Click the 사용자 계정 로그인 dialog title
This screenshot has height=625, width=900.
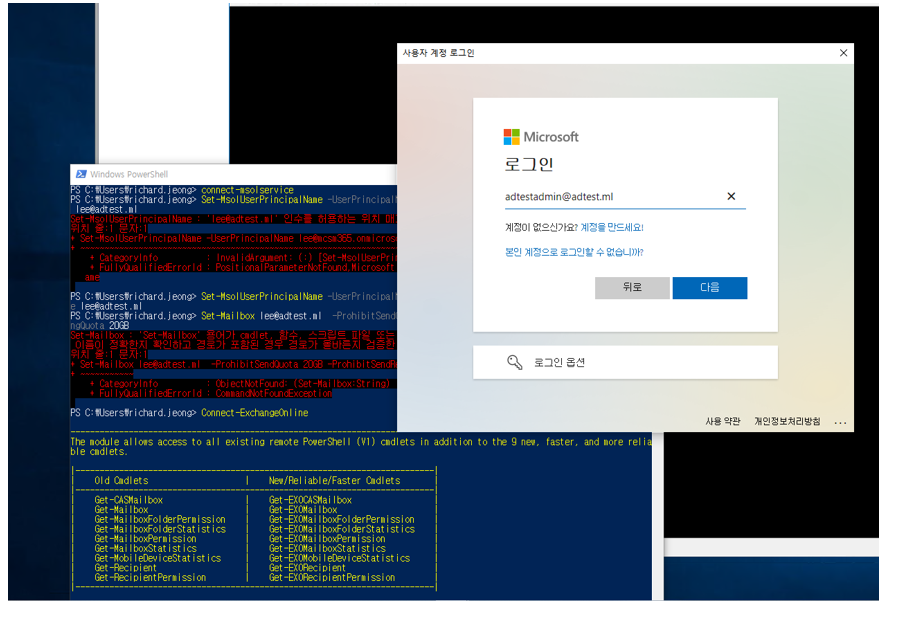(439, 53)
